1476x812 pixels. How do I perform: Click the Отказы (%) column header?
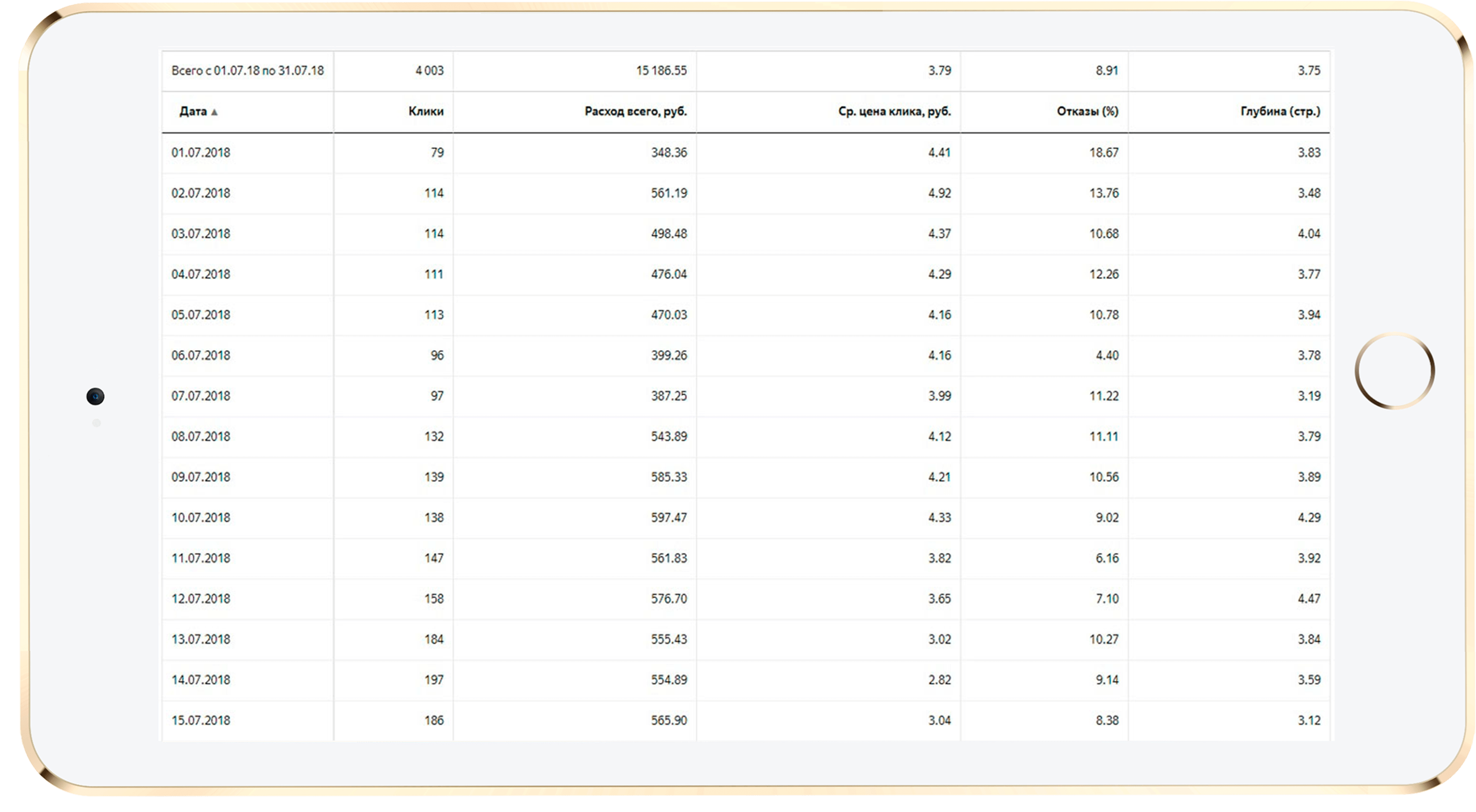[1087, 111]
